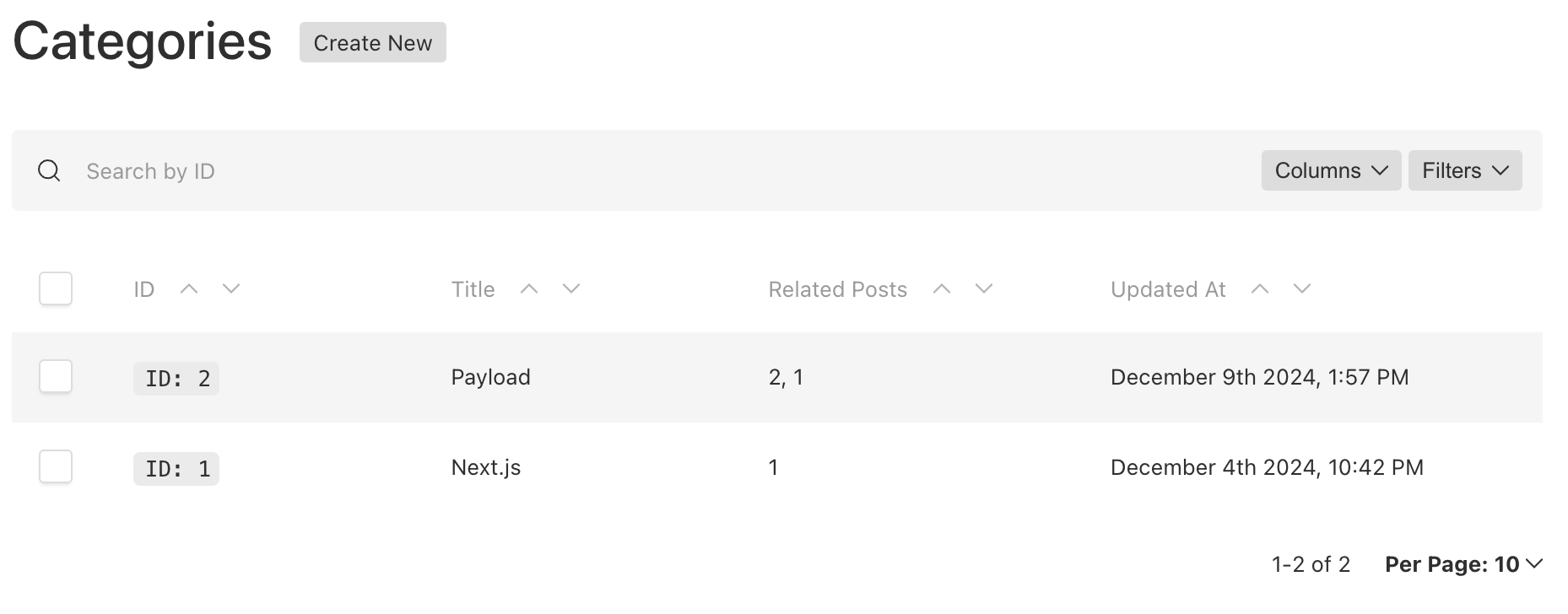Change the Per Page: 10 setting
Screen dimensions: 1568x614
[1463, 564]
